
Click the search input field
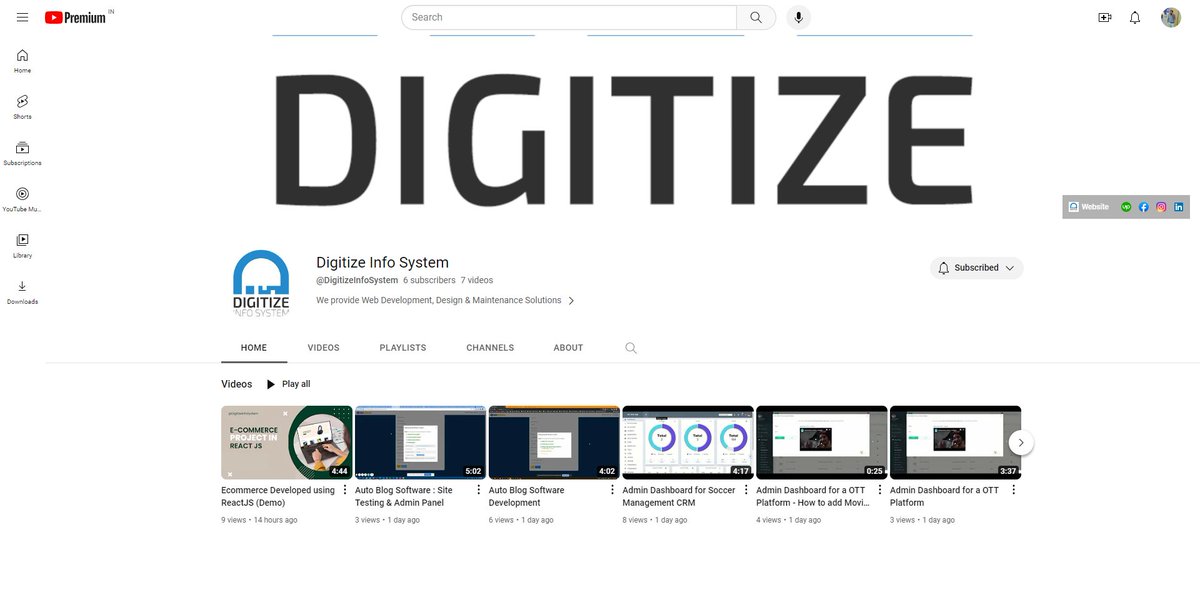(569, 17)
